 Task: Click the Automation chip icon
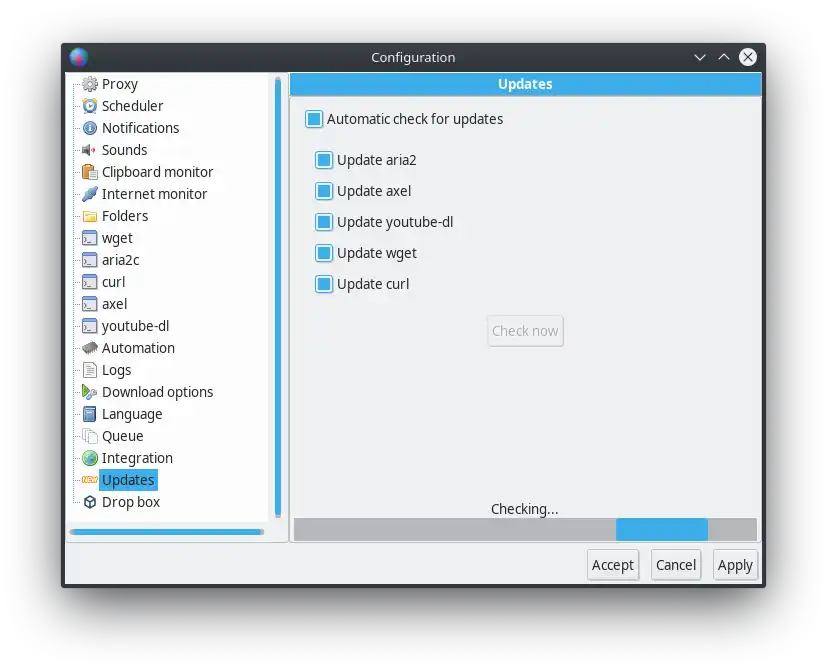[90, 348]
